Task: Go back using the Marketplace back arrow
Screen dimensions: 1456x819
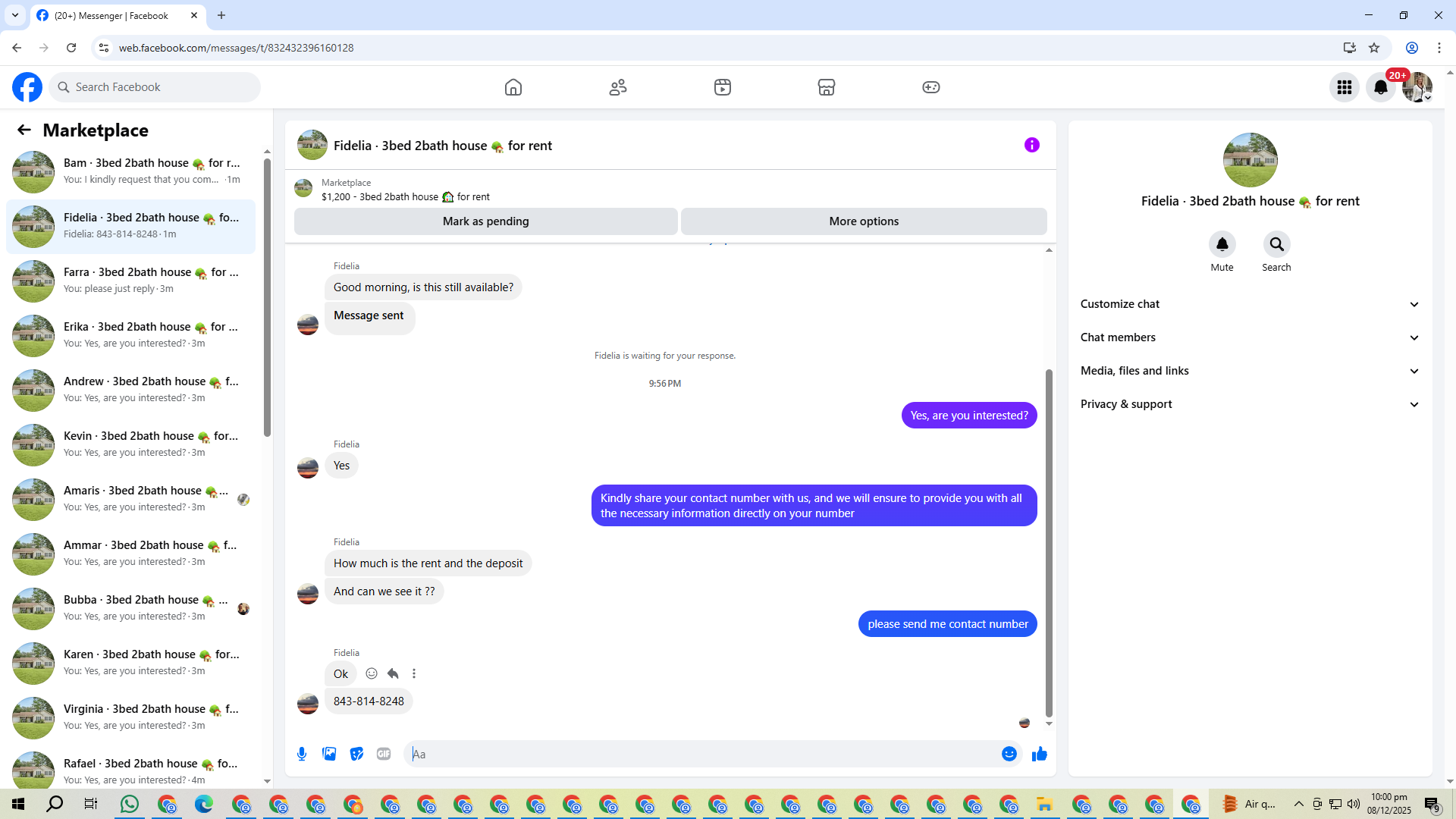Action: pyautogui.click(x=24, y=130)
